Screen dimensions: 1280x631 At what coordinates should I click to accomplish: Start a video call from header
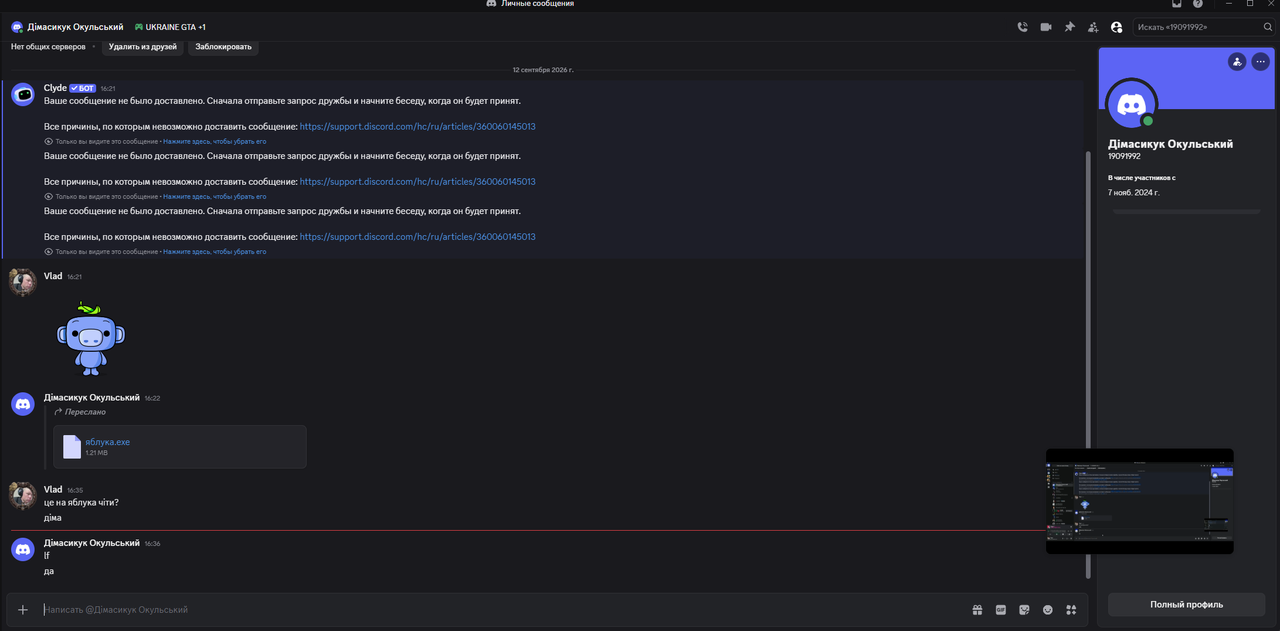(1046, 27)
